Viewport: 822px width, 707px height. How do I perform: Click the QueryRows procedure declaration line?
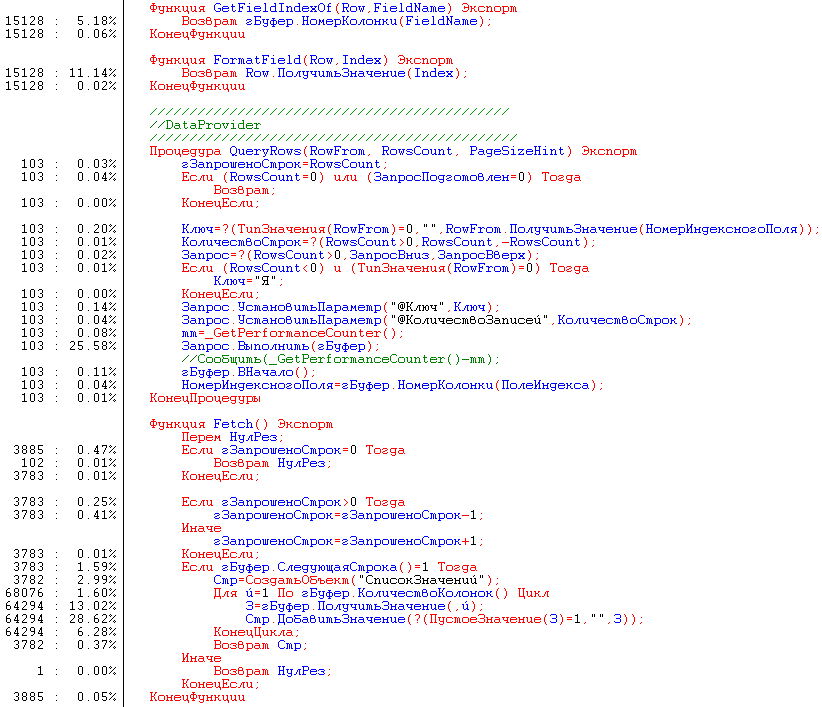click(x=392, y=151)
